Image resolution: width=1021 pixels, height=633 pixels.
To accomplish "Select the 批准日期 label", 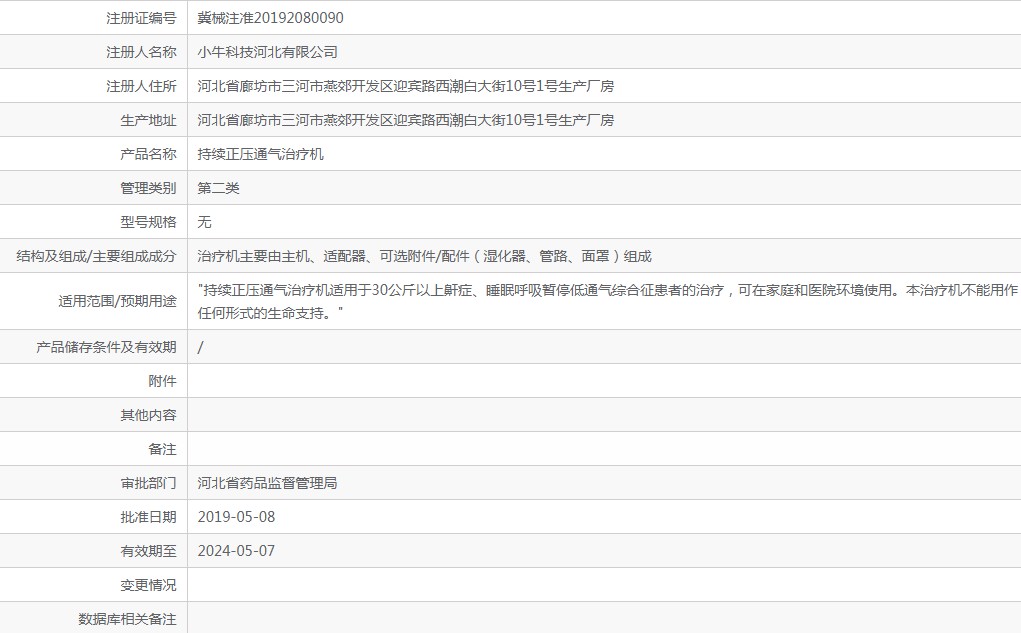I will tap(148, 517).
